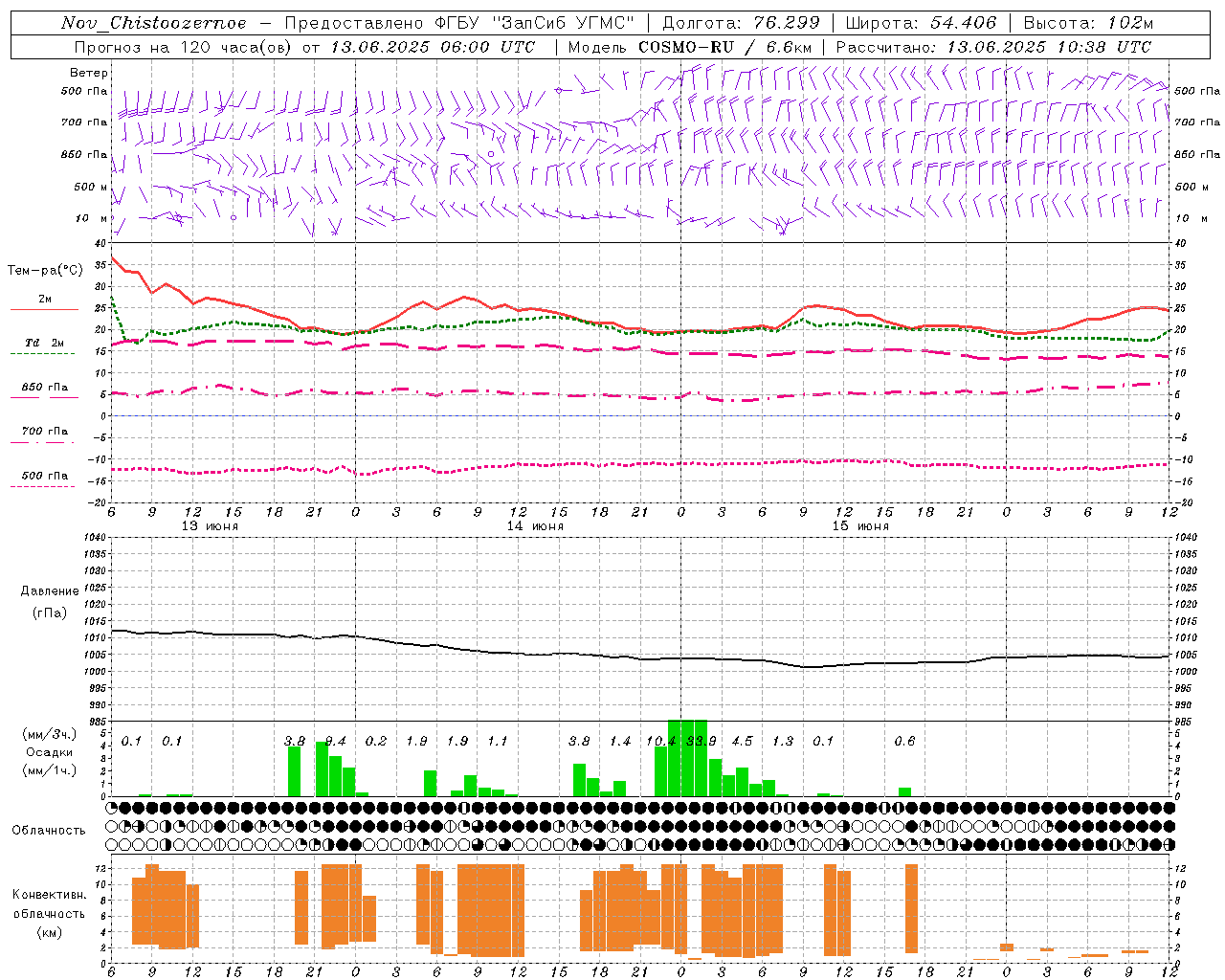Click the 33.9 precipitation total
Viewport: 1225px width, 980px height.
[x=702, y=741]
